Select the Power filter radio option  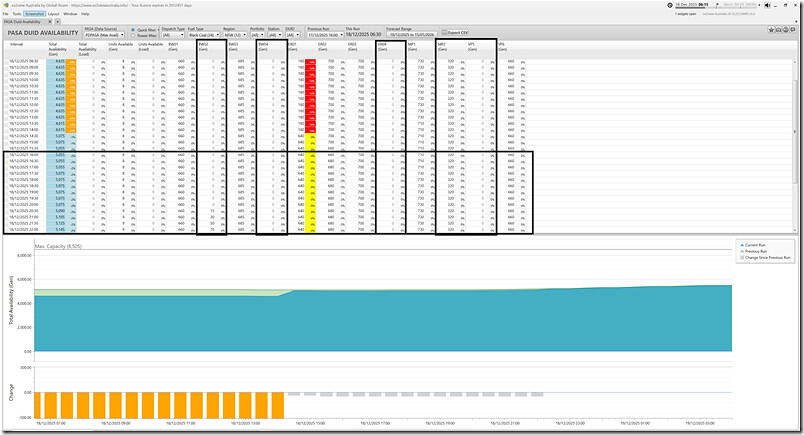(x=135, y=34)
